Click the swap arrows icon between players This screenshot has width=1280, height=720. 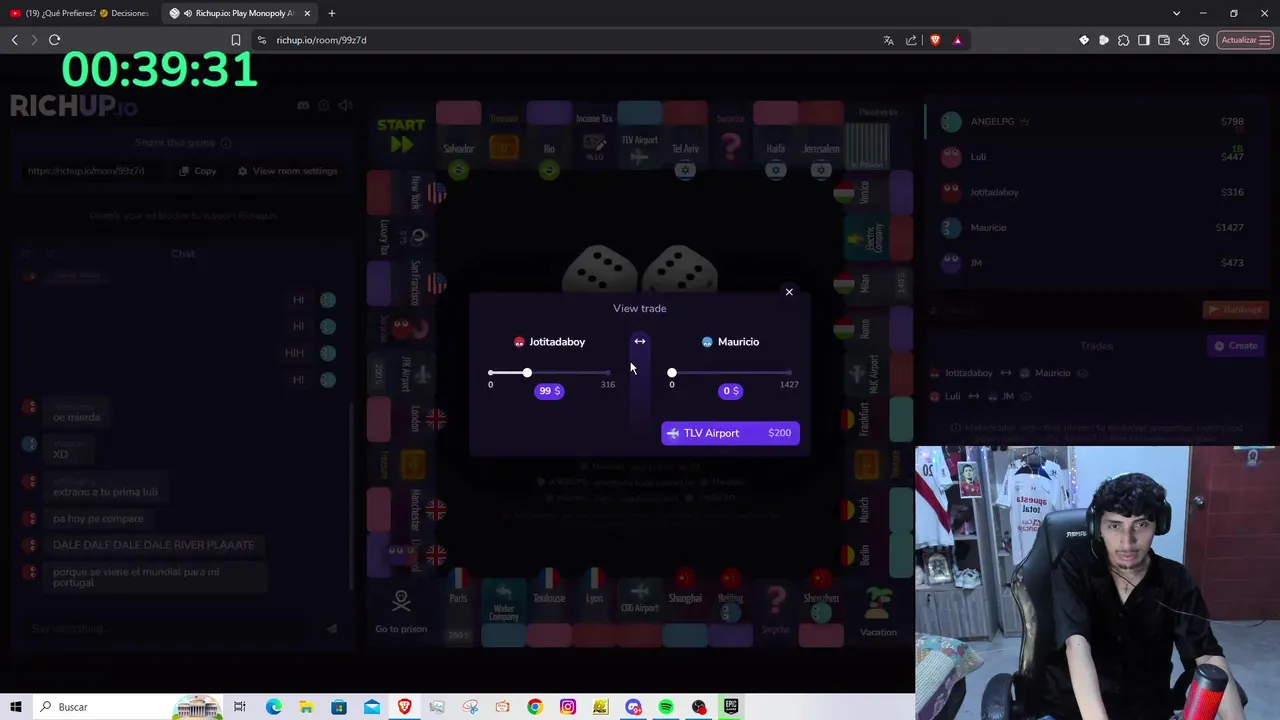(640, 342)
